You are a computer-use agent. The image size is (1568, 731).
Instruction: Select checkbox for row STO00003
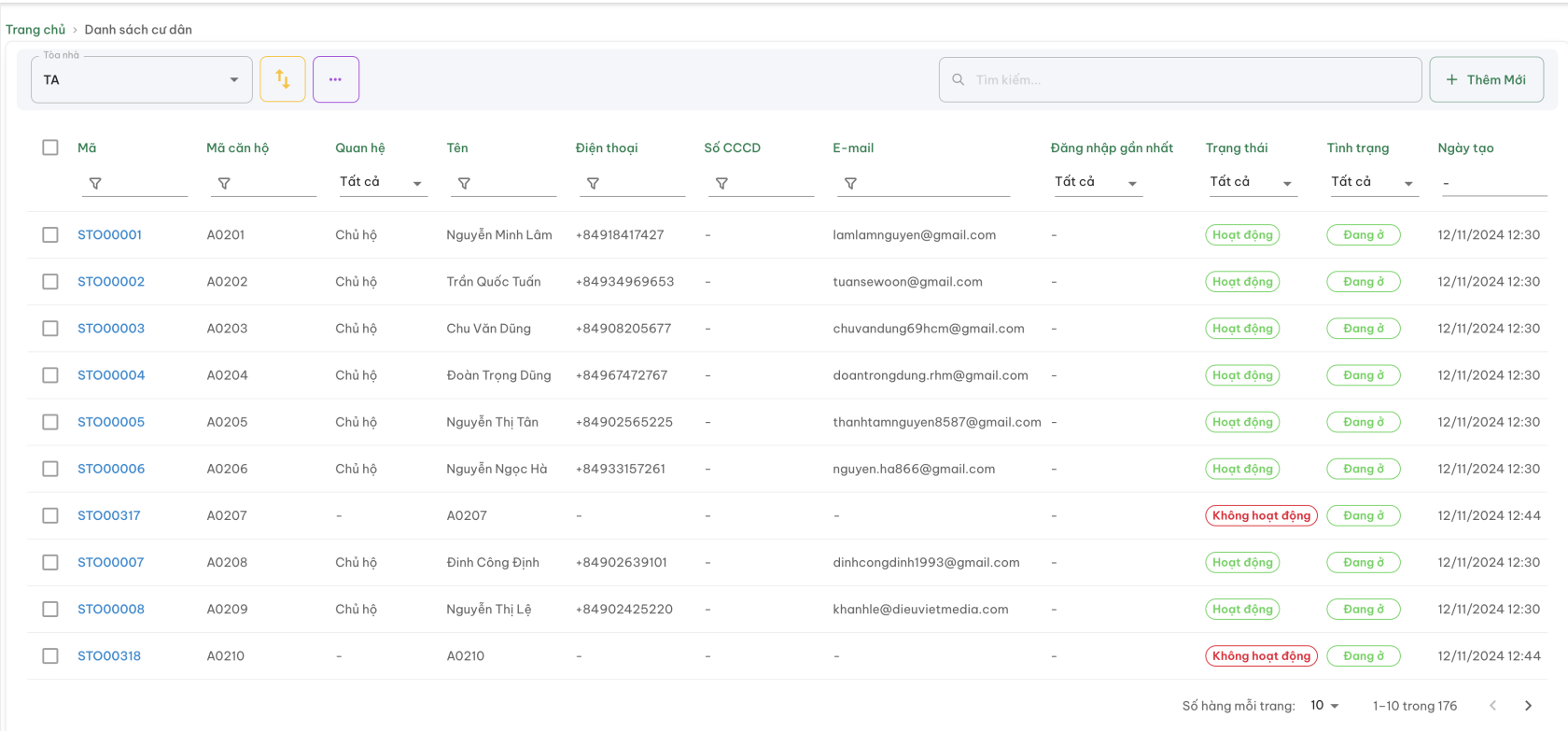(50, 329)
